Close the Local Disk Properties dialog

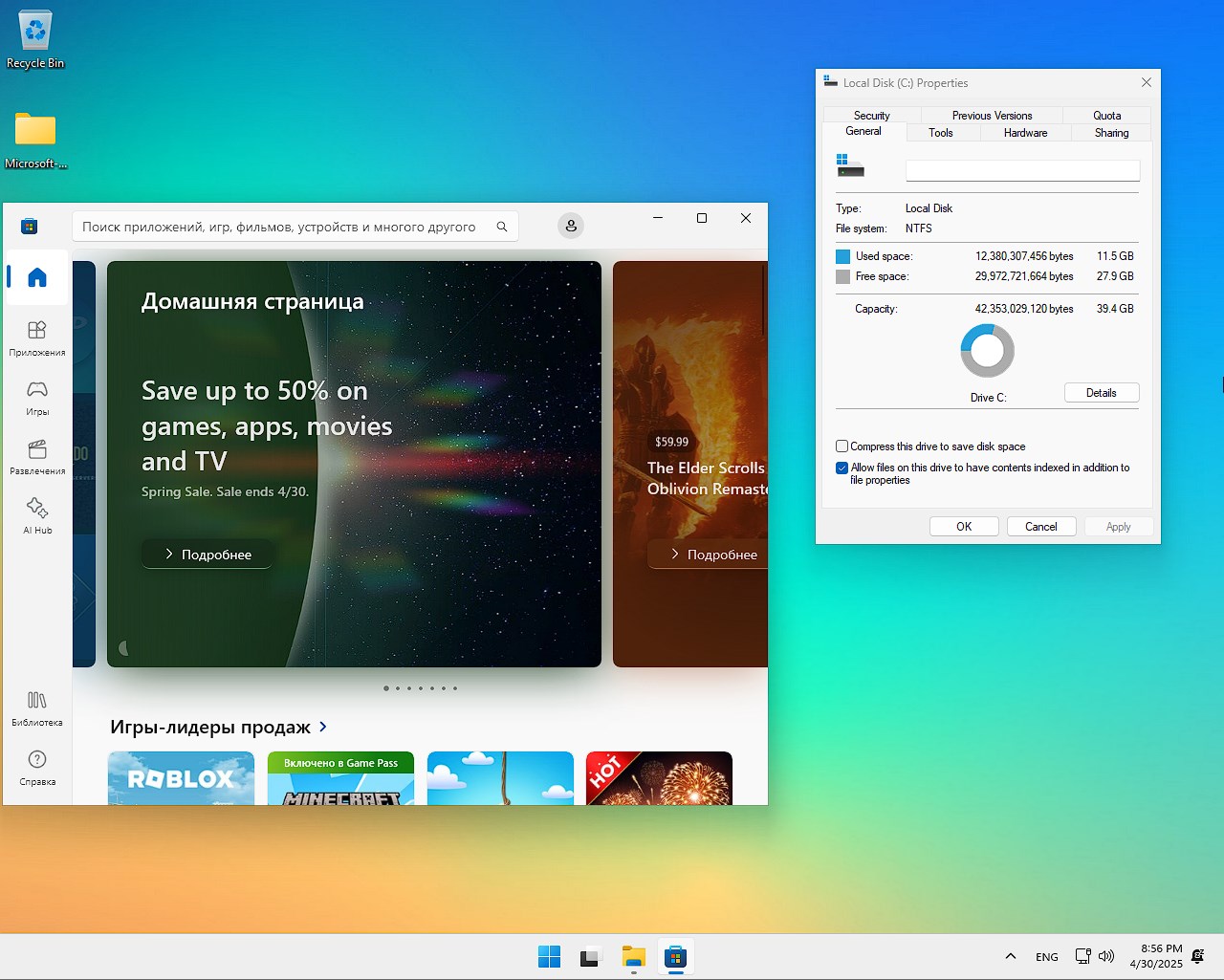[1146, 83]
